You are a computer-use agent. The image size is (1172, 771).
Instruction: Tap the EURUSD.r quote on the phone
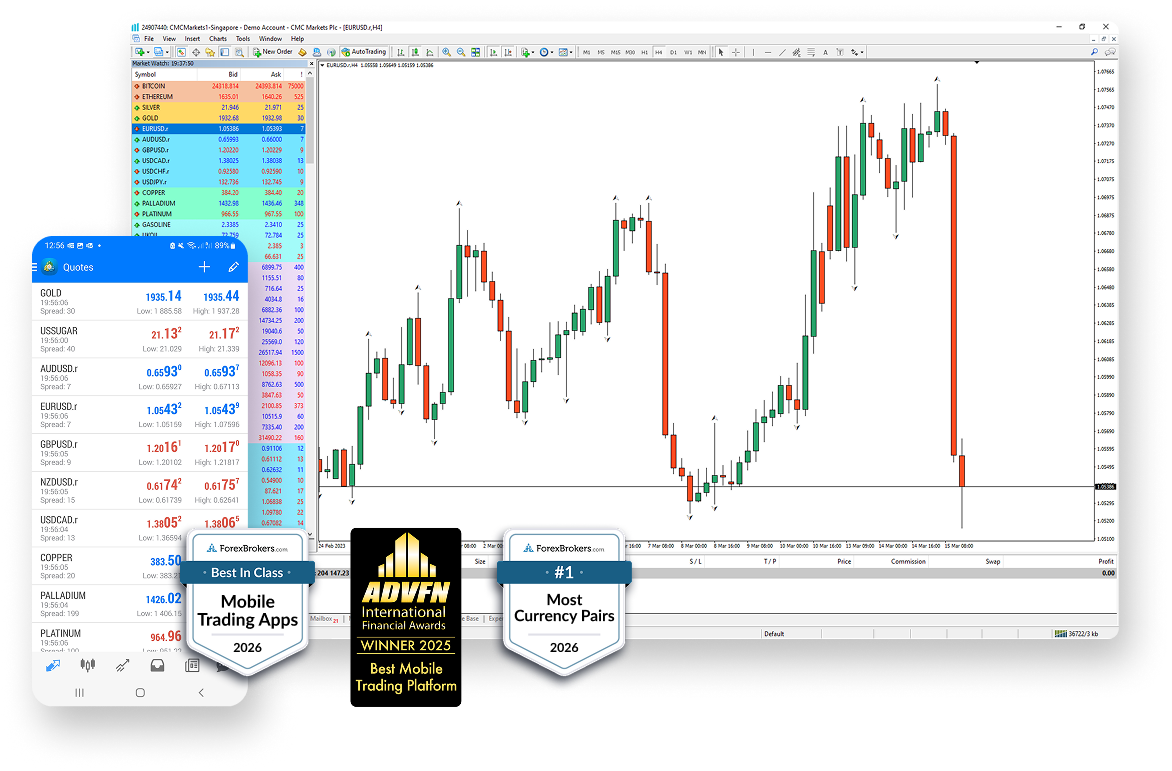click(140, 415)
